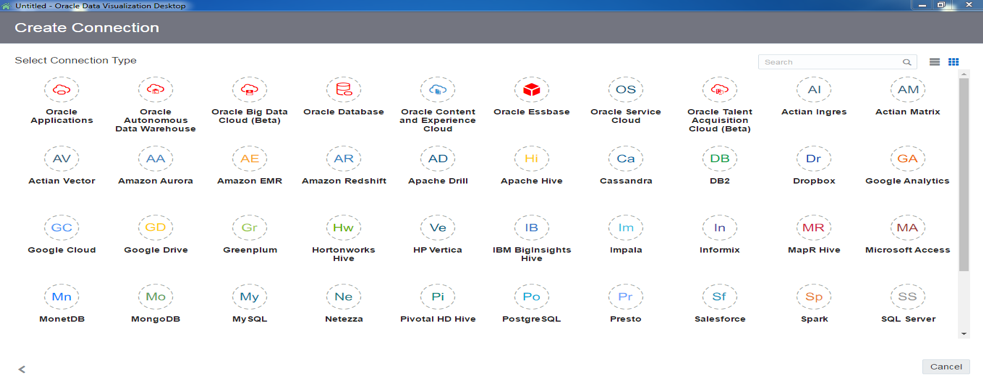Click the Amazon Redshift label text
The width and height of the screenshot is (983, 383).
344,181
